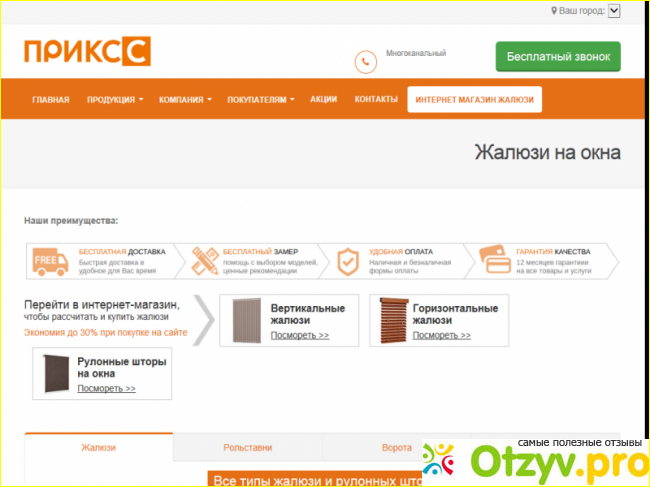Open the Акции menu item
The image size is (650, 487).
[323, 100]
